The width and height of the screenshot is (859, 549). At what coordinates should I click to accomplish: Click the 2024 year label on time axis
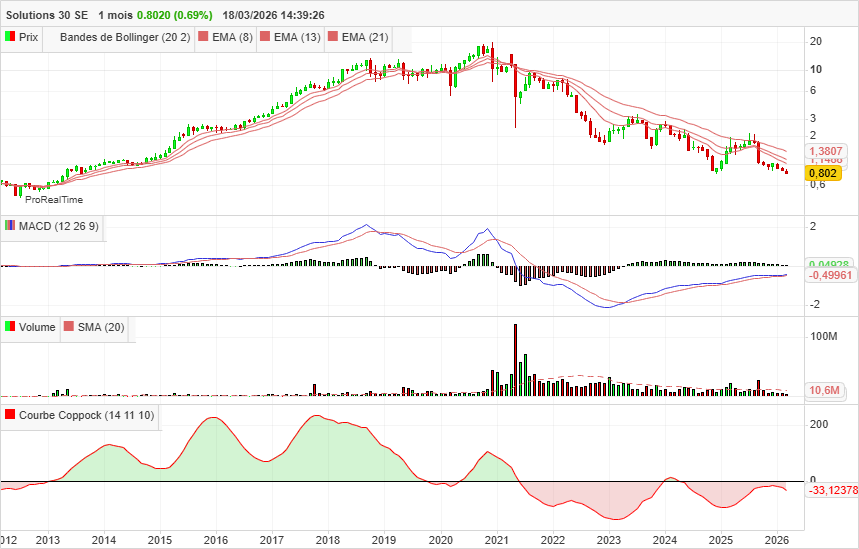665,540
